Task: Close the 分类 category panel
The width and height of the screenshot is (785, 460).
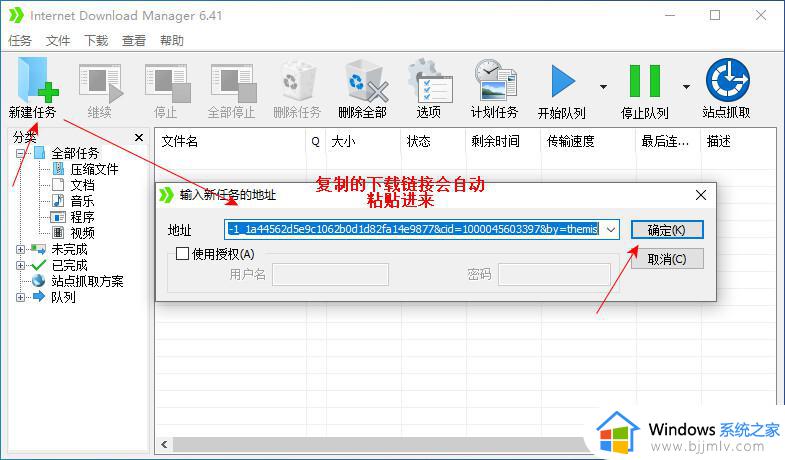Action: tap(139, 137)
